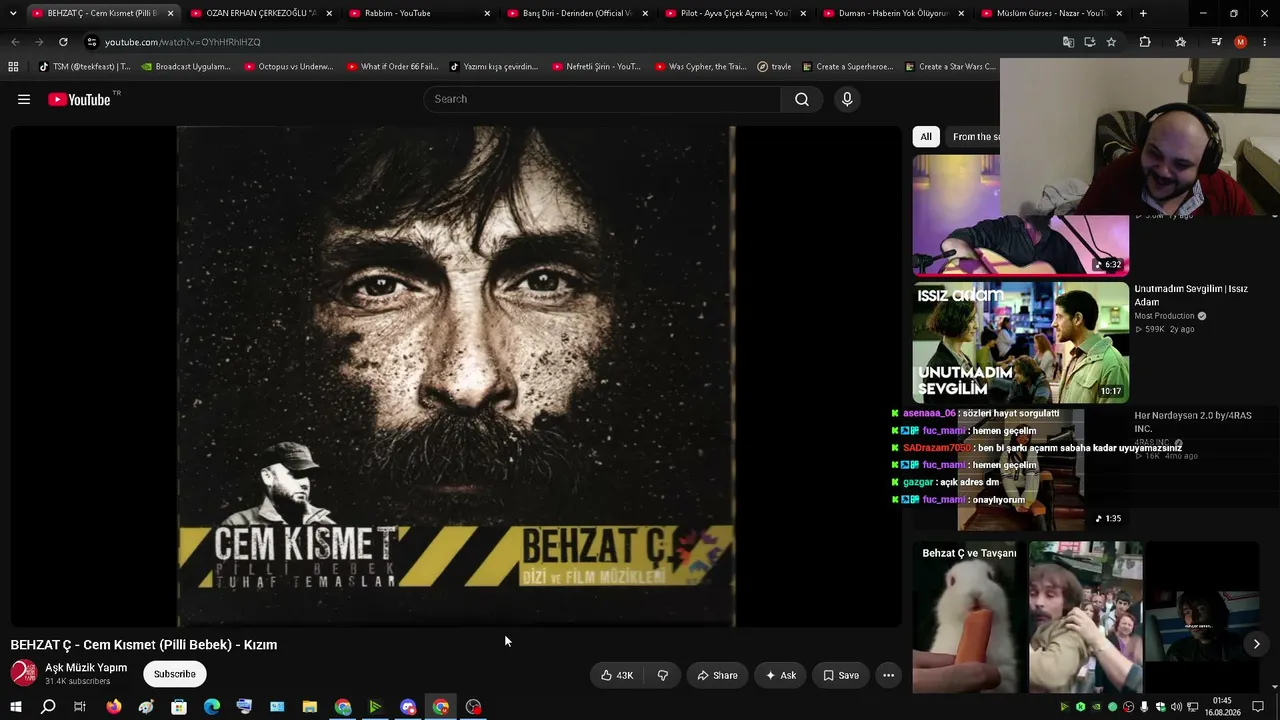Reload the current page
The width and height of the screenshot is (1280, 720).
click(x=63, y=42)
